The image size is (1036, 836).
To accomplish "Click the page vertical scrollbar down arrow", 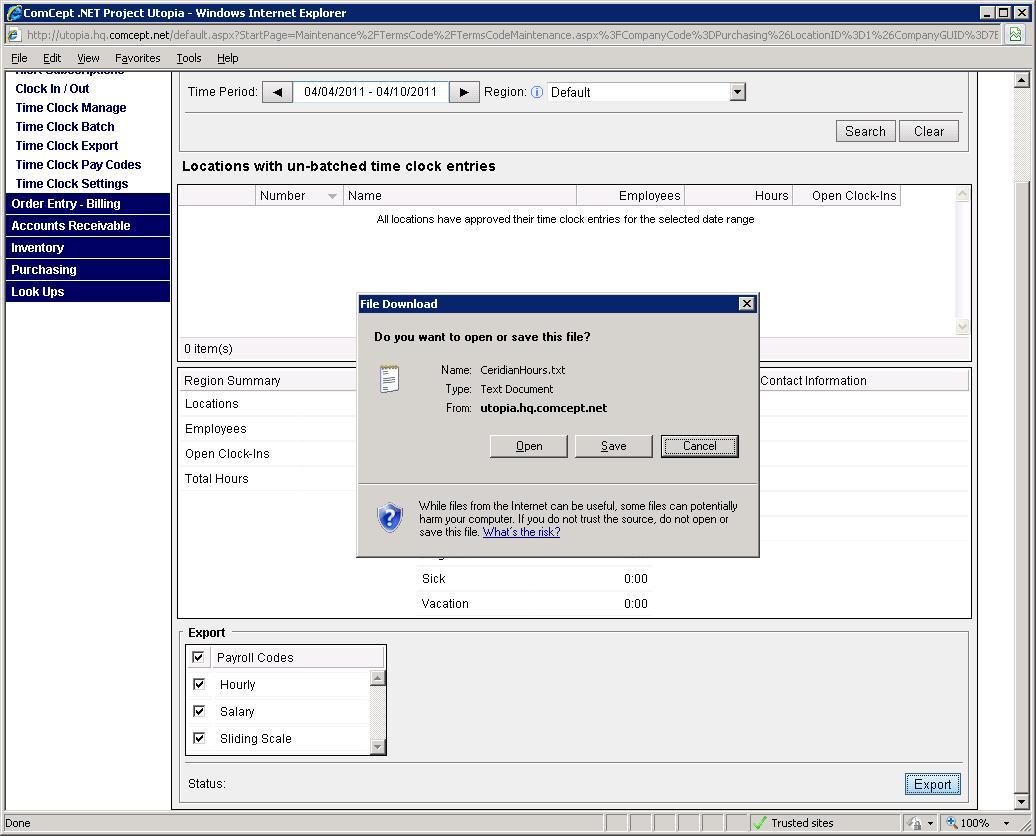I will [x=1021, y=801].
